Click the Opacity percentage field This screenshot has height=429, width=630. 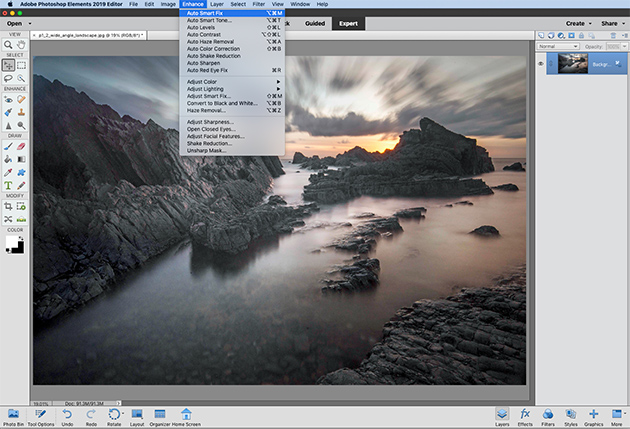tap(613, 47)
